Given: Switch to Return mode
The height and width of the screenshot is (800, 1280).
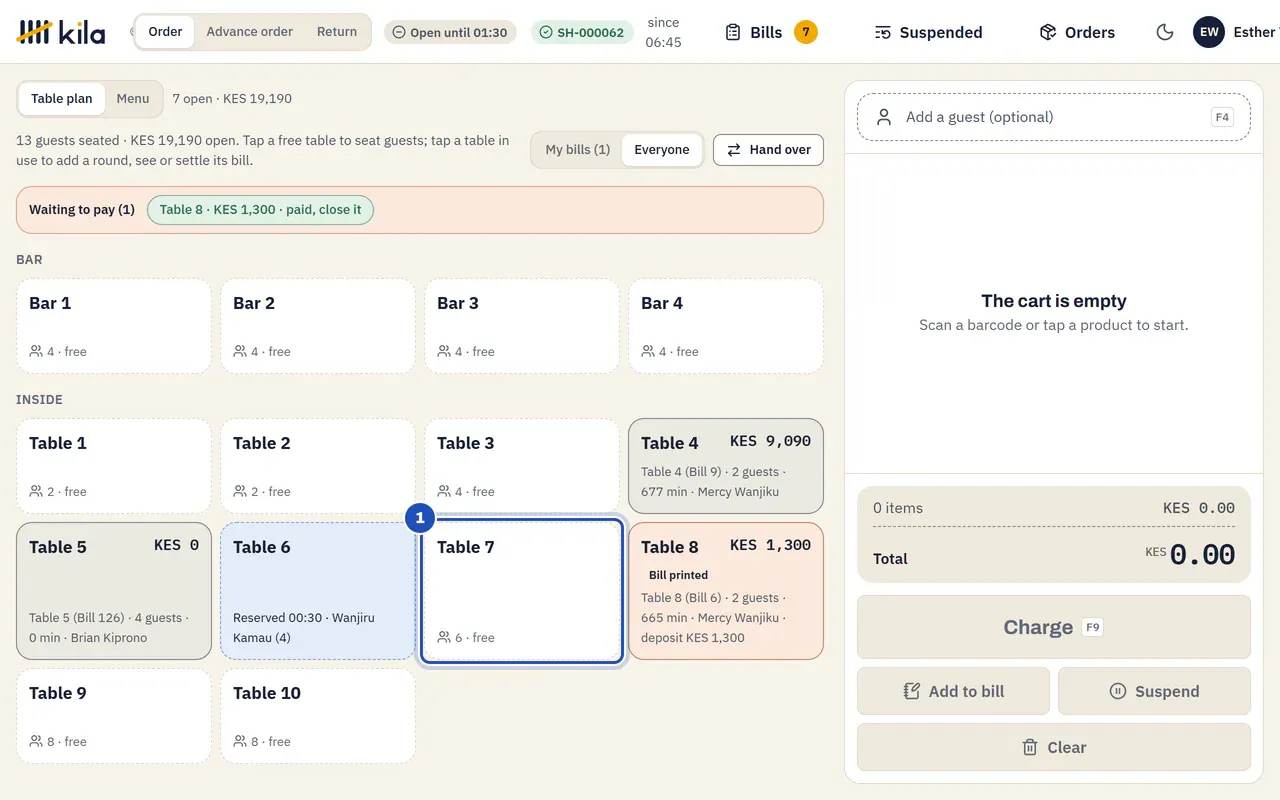Looking at the screenshot, I should click(x=337, y=32).
